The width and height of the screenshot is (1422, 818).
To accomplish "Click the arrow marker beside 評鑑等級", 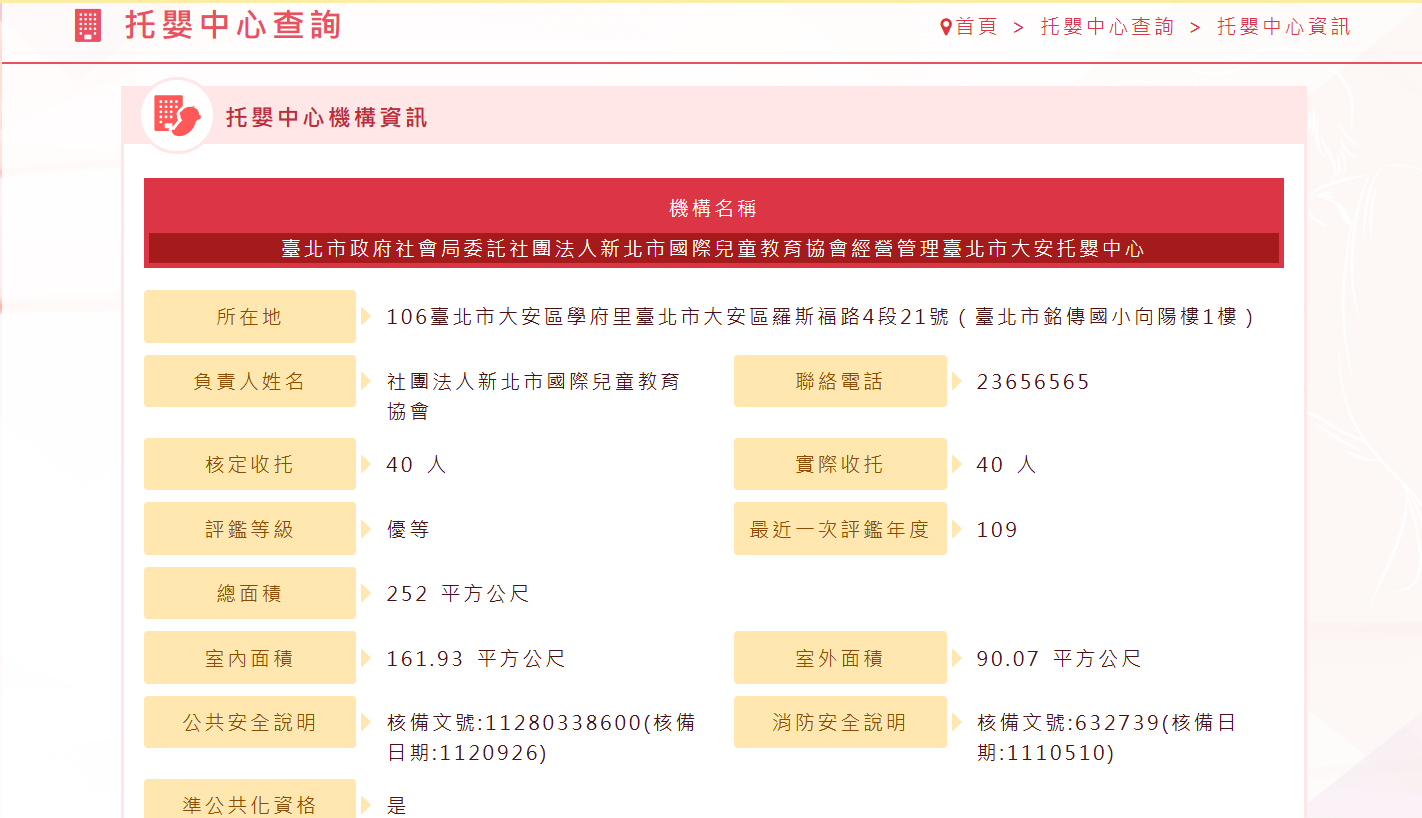I will [x=366, y=529].
